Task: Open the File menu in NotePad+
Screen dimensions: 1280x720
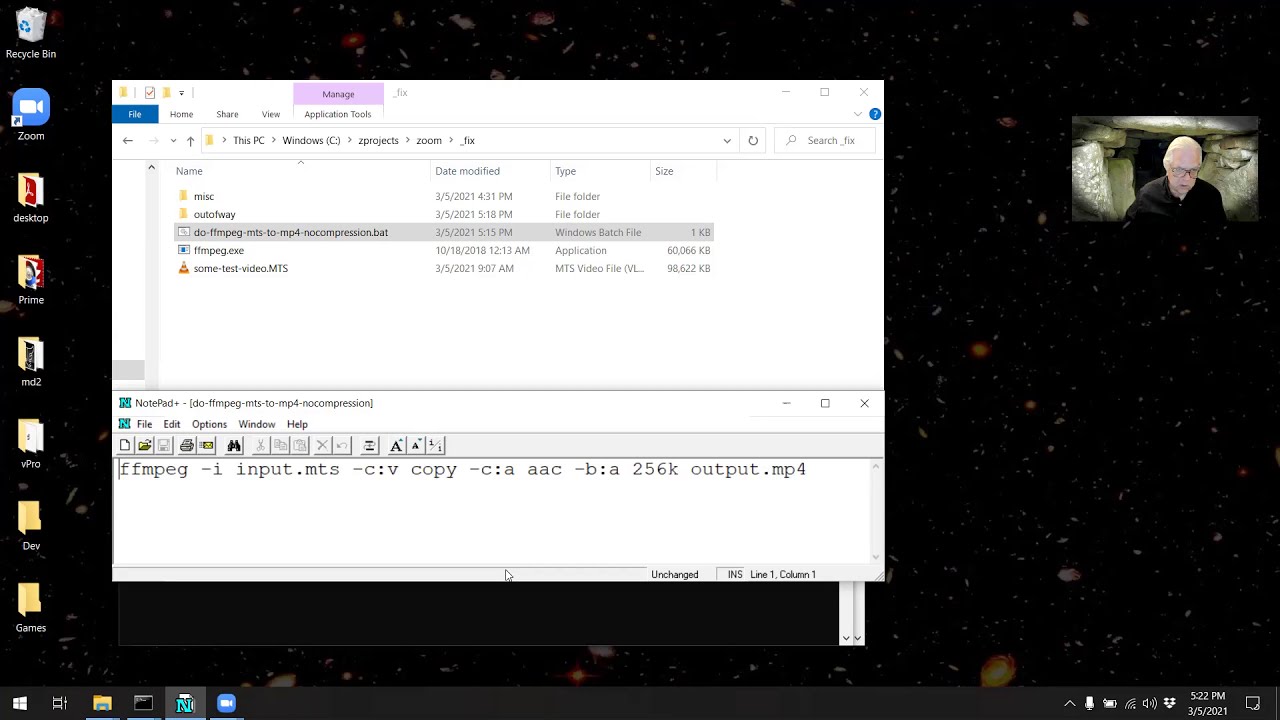Action: pos(144,424)
